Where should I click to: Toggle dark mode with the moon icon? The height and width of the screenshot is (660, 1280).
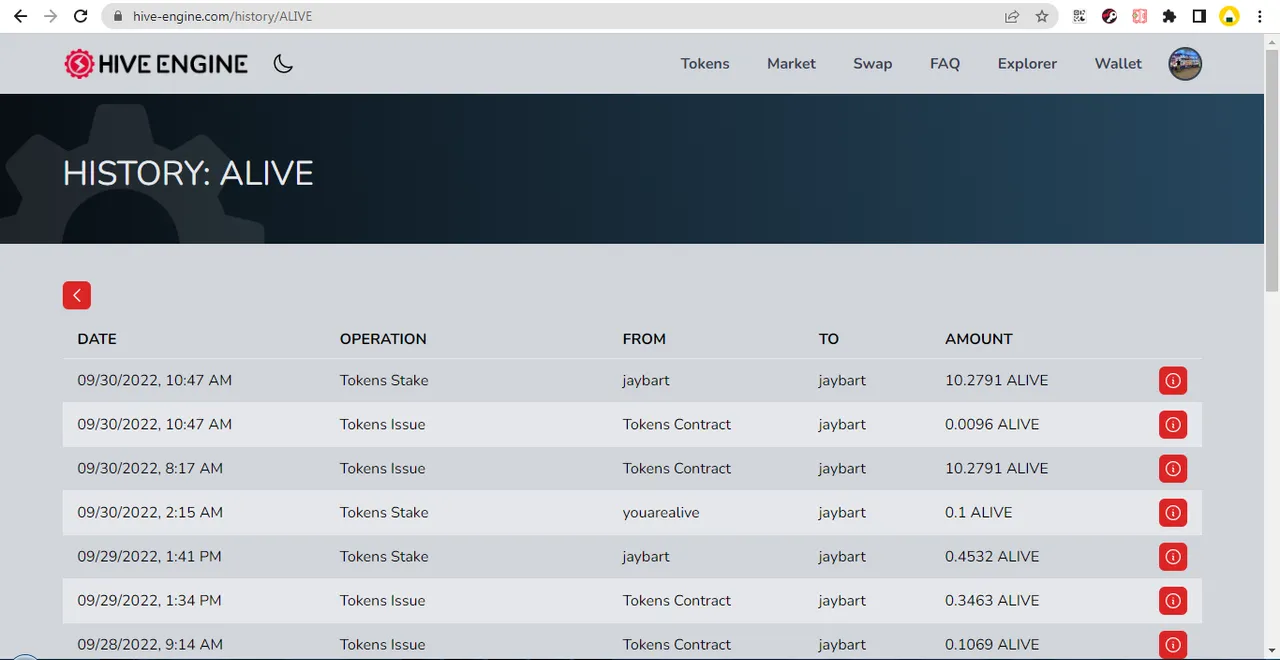283,64
